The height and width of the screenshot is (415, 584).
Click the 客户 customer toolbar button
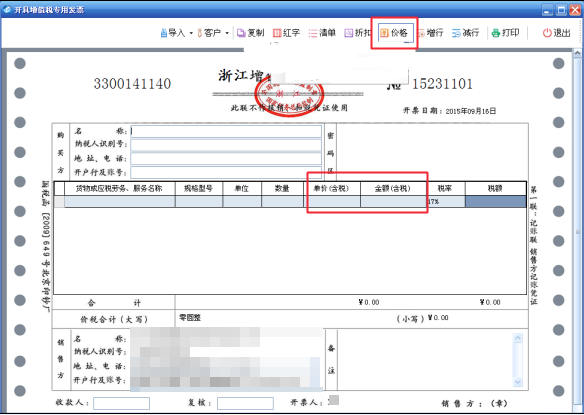tap(209, 33)
